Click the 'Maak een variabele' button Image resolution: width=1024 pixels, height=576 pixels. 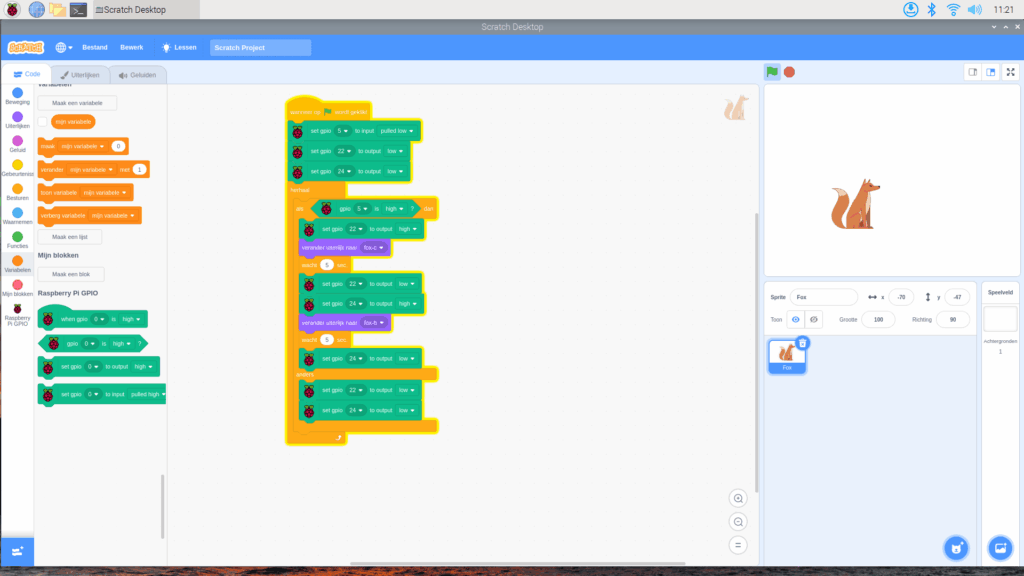[77, 103]
